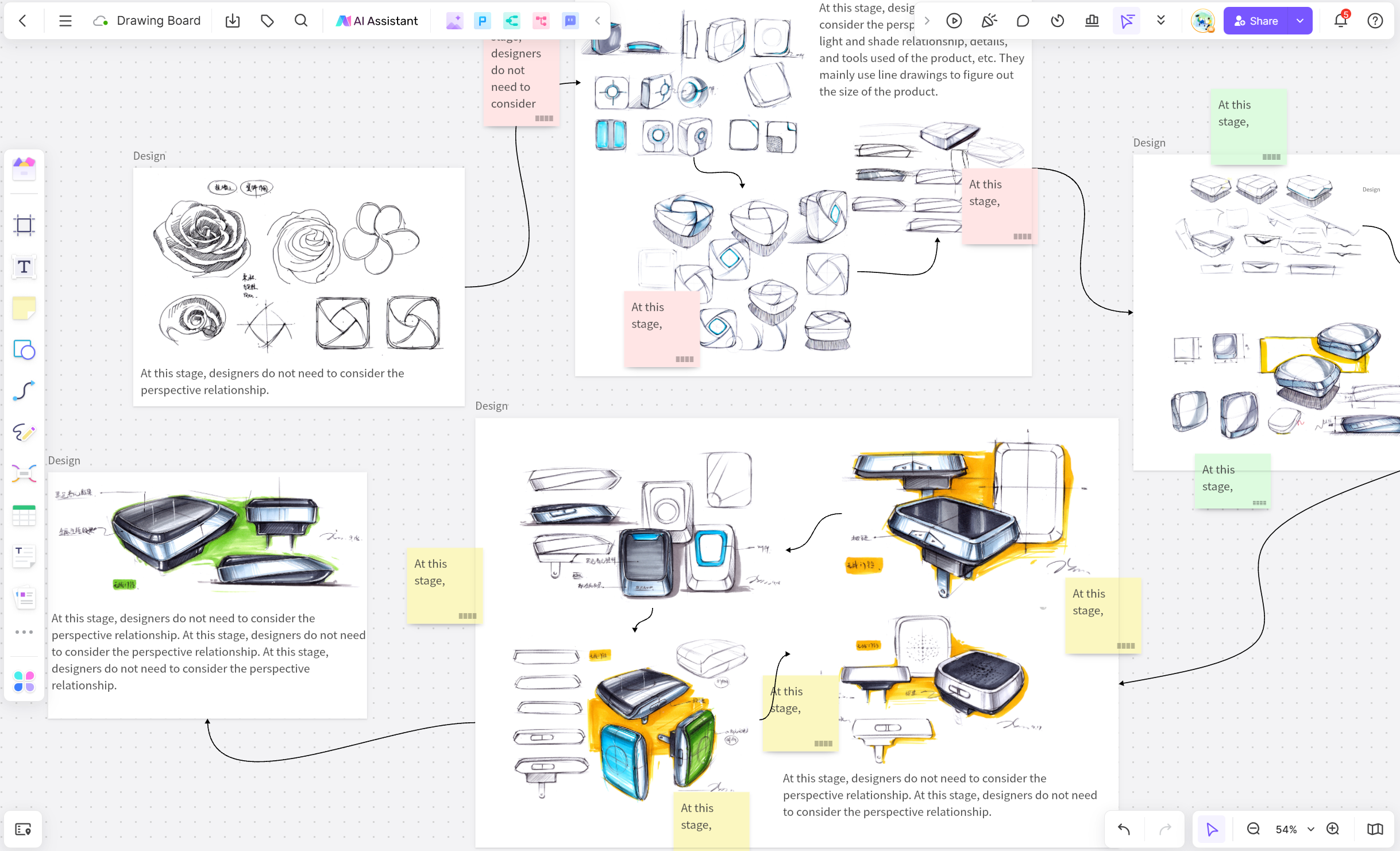The height and width of the screenshot is (851, 1400).
Task: Click the Search icon in top toolbar
Action: pyautogui.click(x=301, y=21)
